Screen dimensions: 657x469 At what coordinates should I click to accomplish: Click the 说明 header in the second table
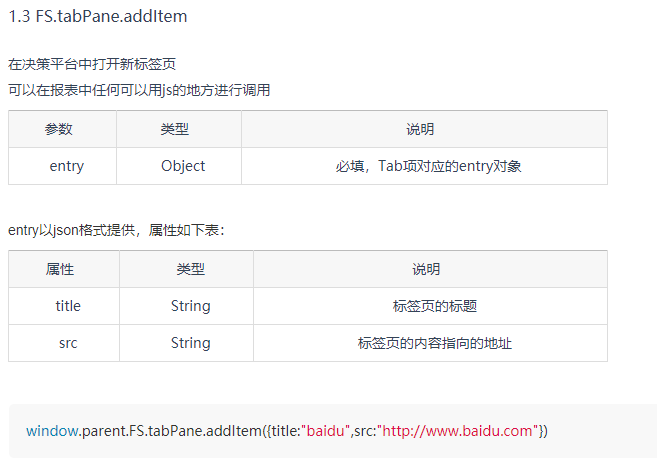coord(430,269)
